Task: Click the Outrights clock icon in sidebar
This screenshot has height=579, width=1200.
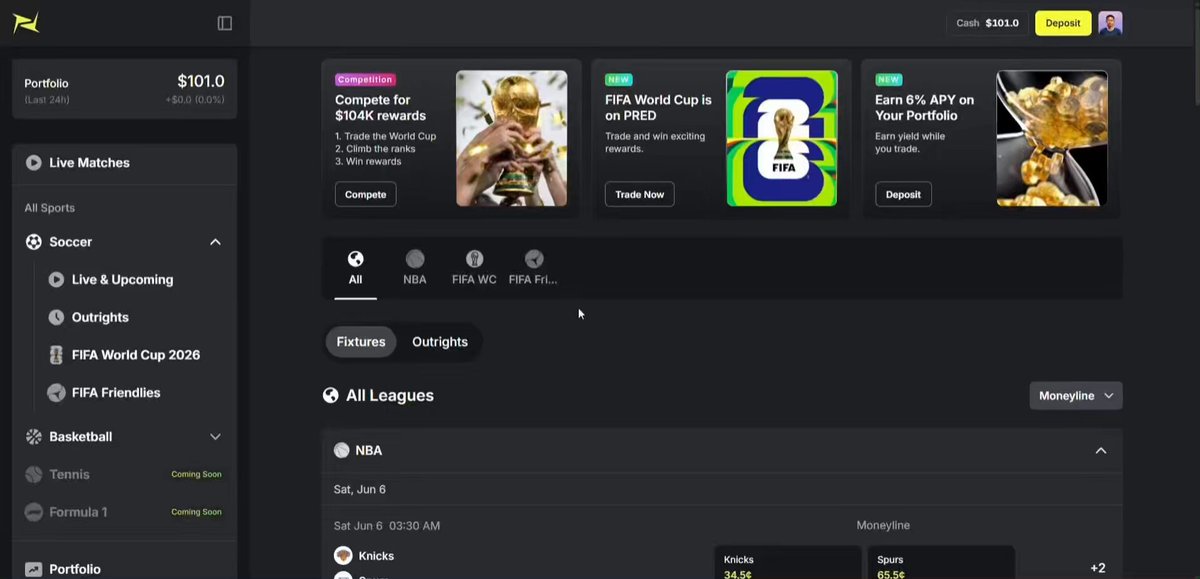Action: point(56,317)
